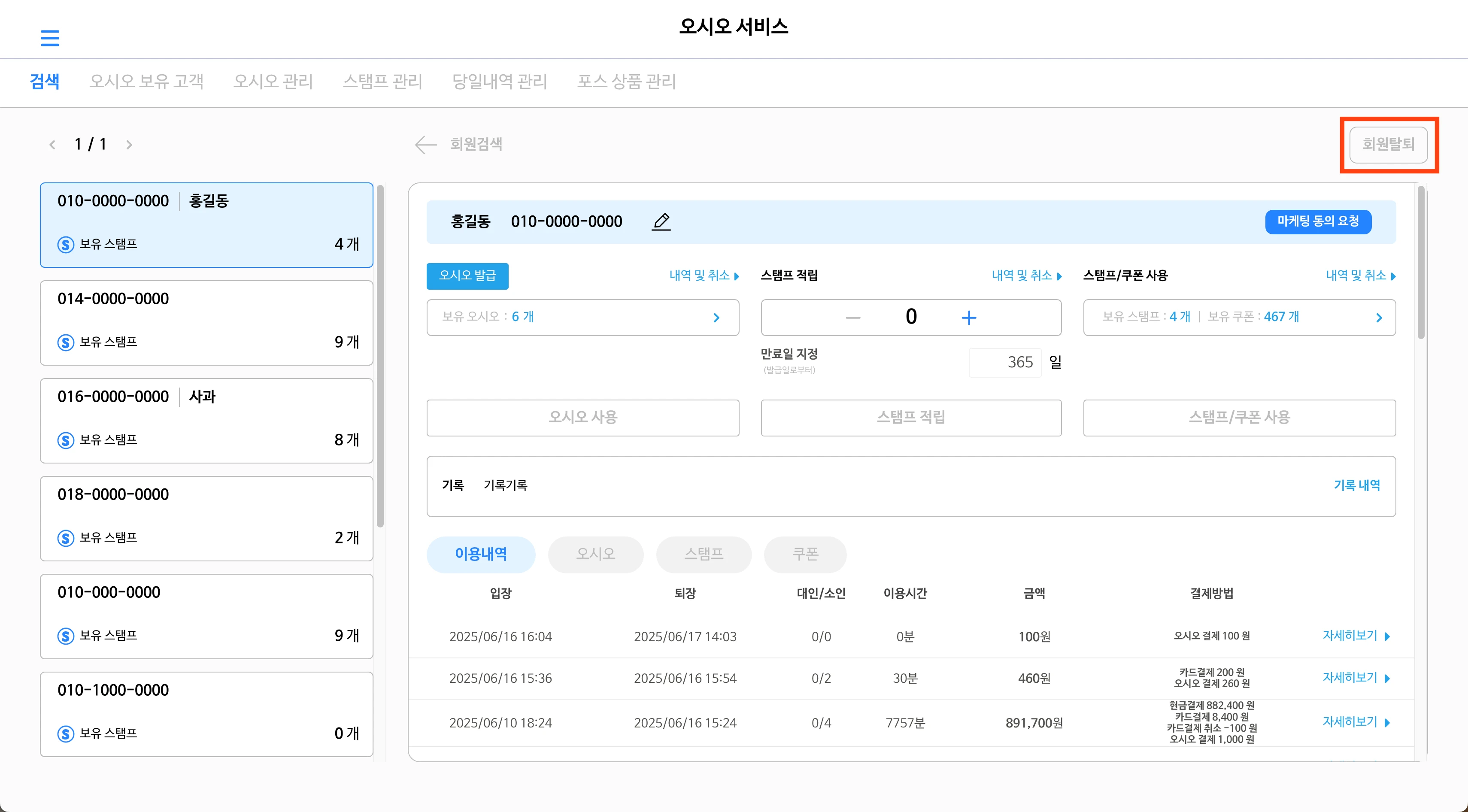This screenshot has height=812, width=1468.
Task: Click the 1 / 1 page indicator
Action: (91, 145)
